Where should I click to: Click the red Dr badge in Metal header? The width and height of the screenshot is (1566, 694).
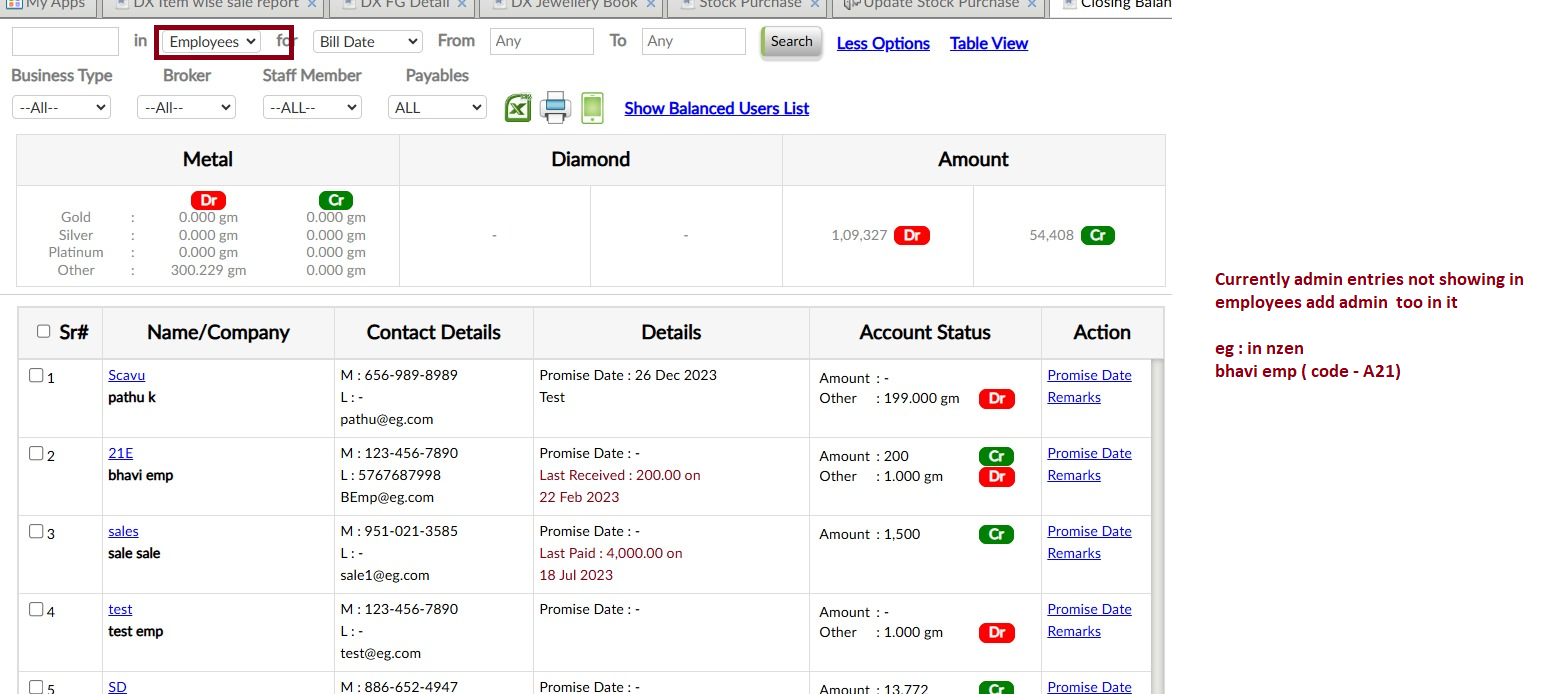[x=207, y=200]
